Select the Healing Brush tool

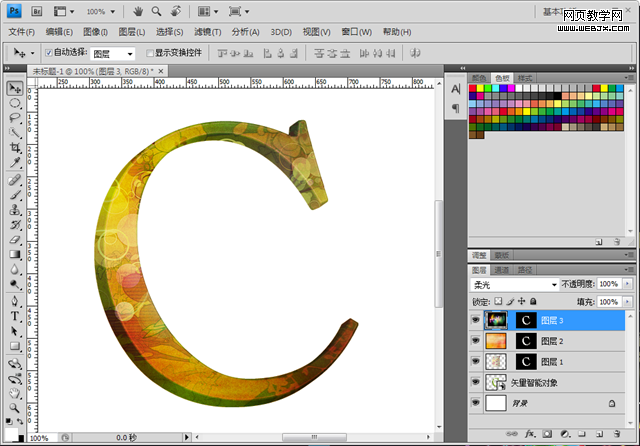coord(15,180)
